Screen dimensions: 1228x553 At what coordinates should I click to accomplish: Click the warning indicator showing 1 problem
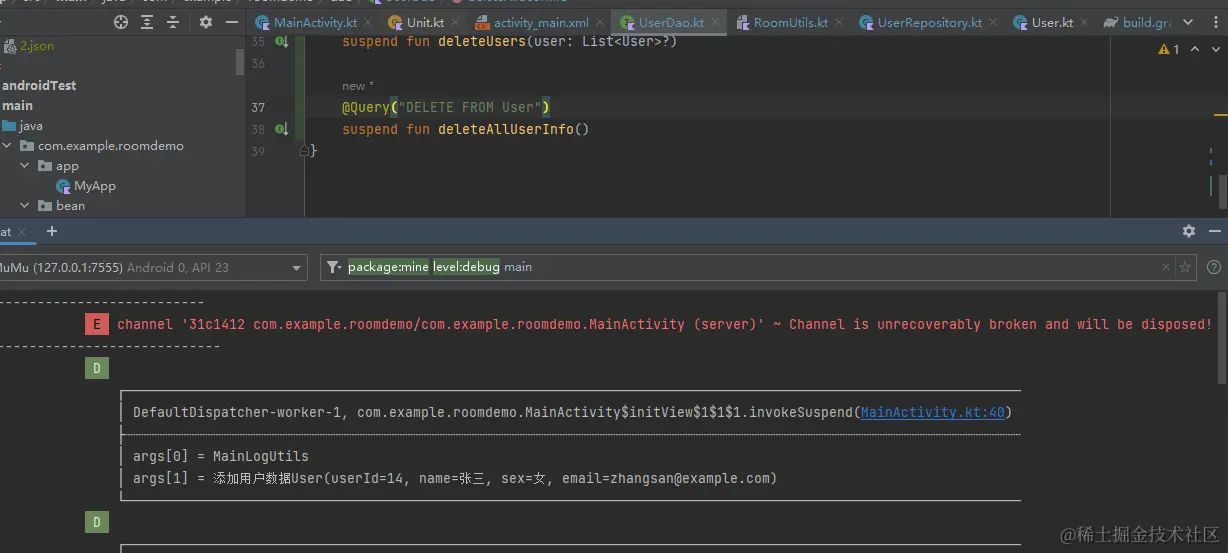click(1168, 49)
